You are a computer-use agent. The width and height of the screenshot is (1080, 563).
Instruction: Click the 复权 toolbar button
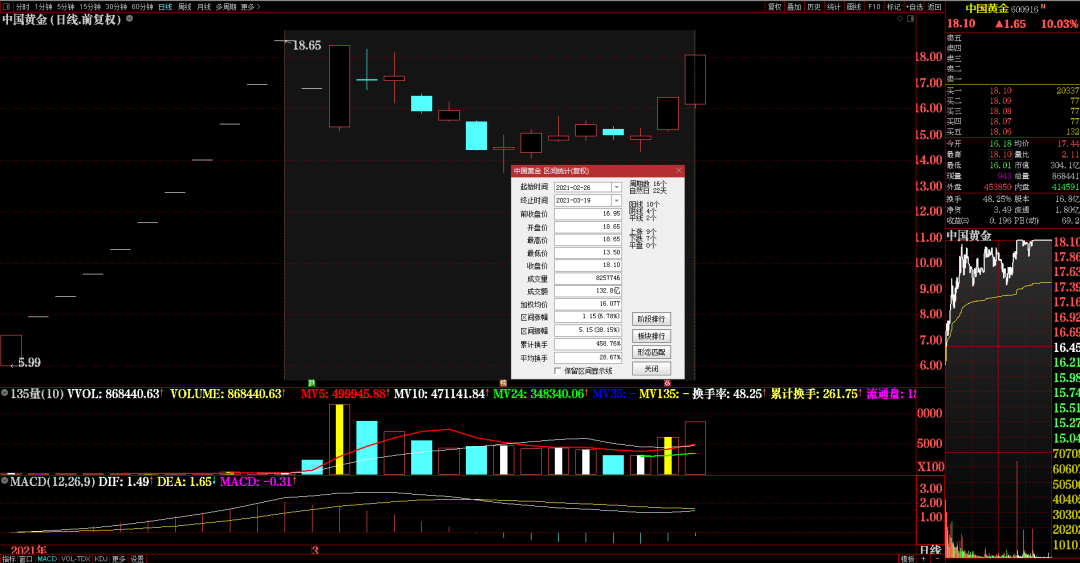pyautogui.click(x=775, y=6)
